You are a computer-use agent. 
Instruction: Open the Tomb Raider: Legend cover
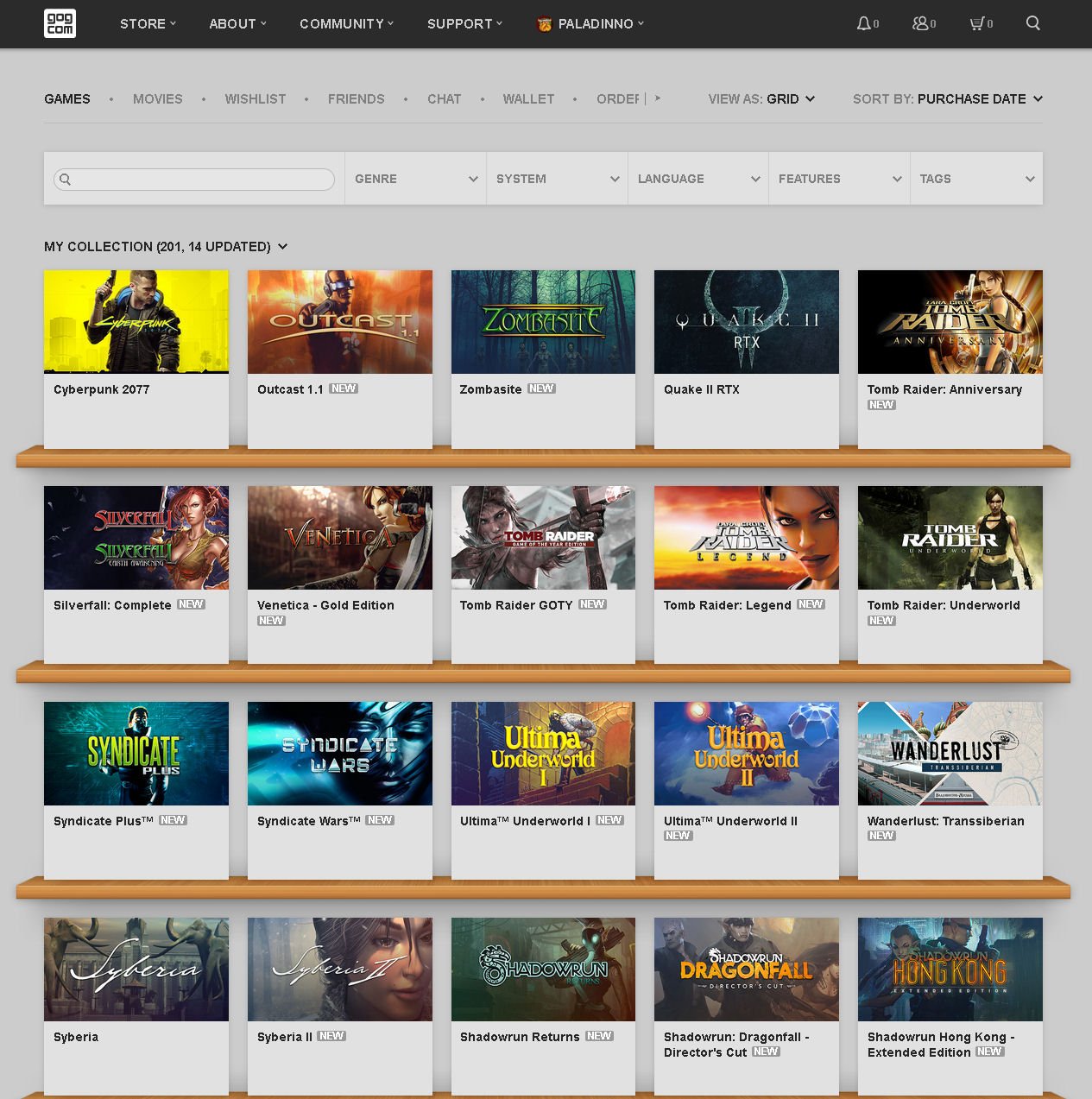747,538
